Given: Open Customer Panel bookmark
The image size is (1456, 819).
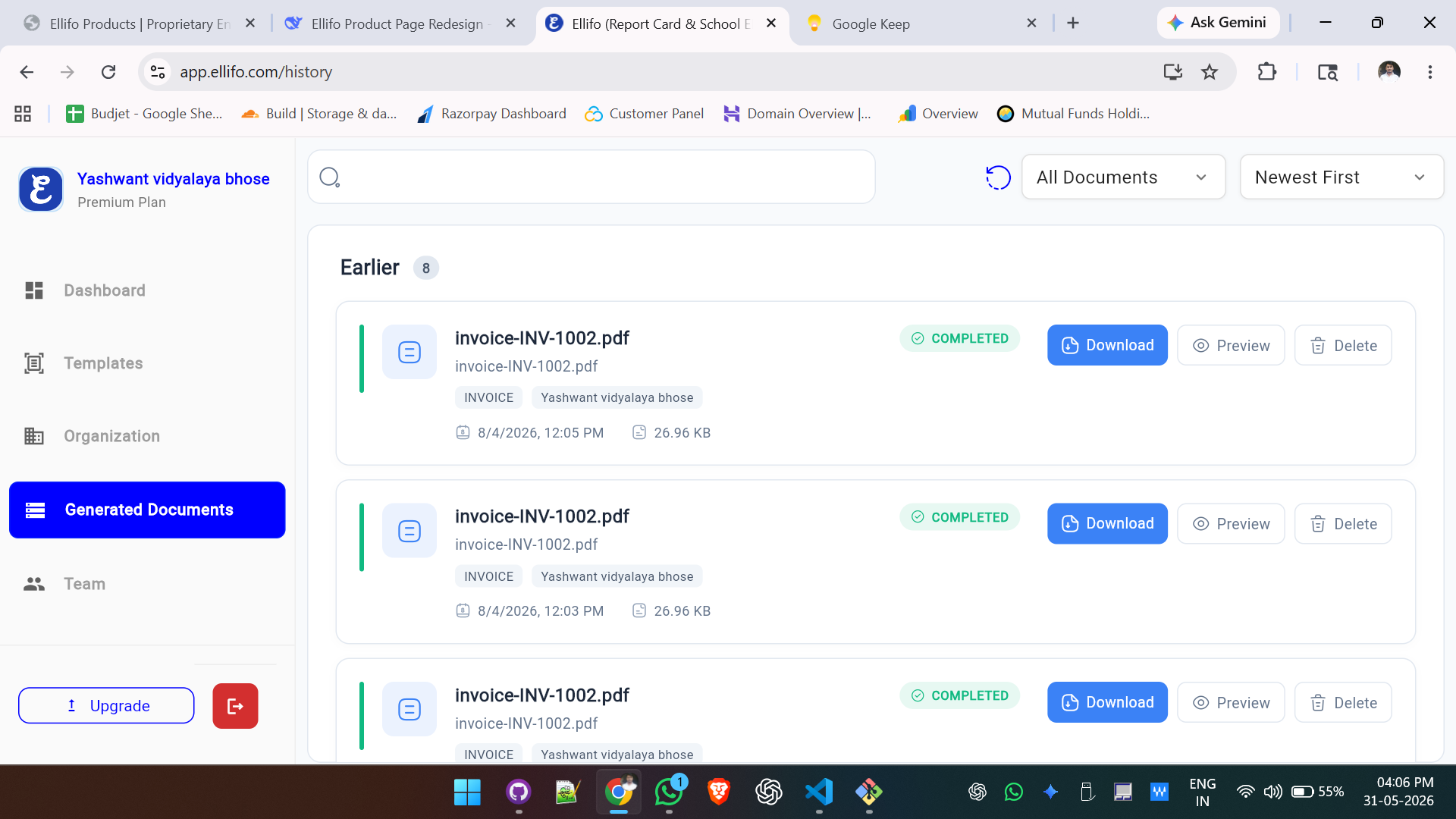Looking at the screenshot, I should click(x=645, y=114).
